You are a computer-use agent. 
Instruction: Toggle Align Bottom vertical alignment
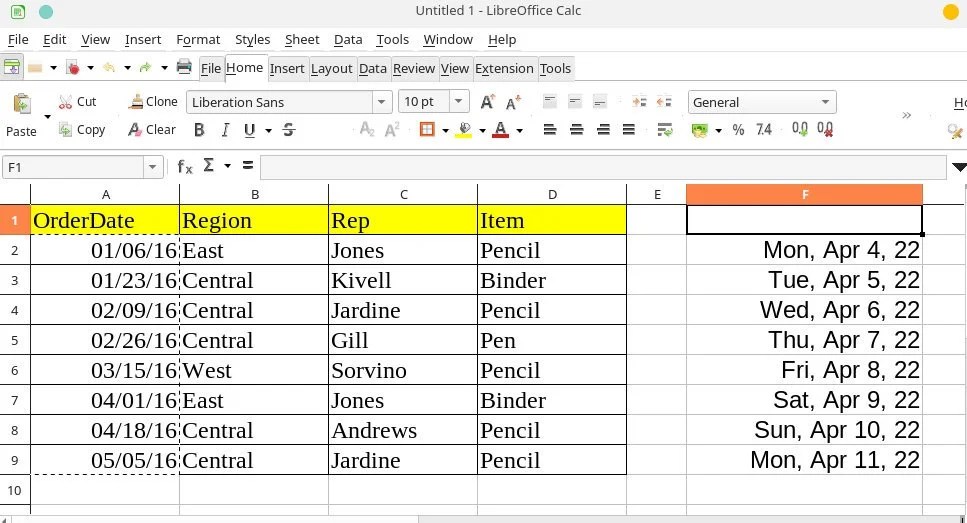(599, 101)
